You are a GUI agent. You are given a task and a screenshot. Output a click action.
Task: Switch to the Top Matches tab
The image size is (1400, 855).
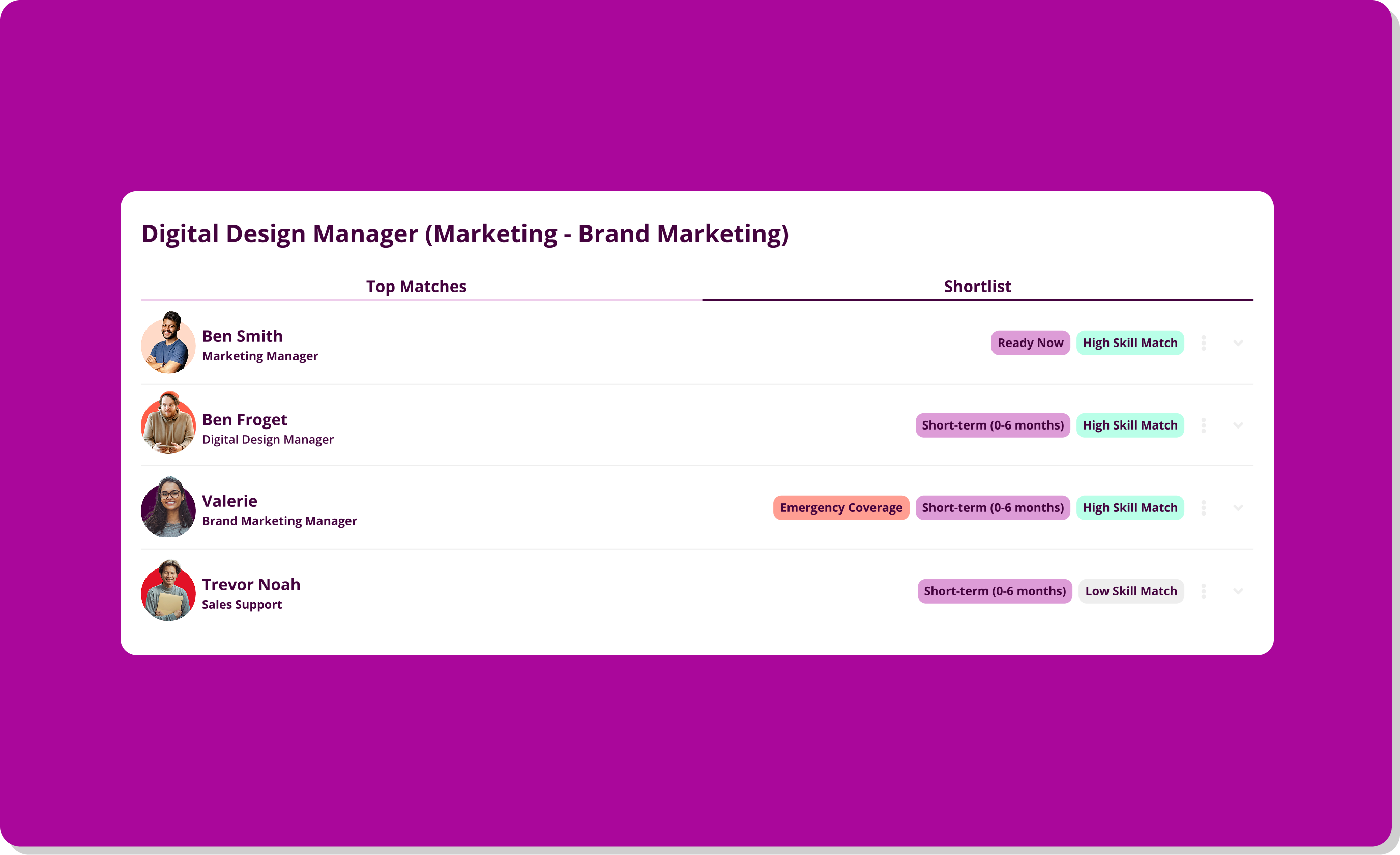(x=416, y=286)
